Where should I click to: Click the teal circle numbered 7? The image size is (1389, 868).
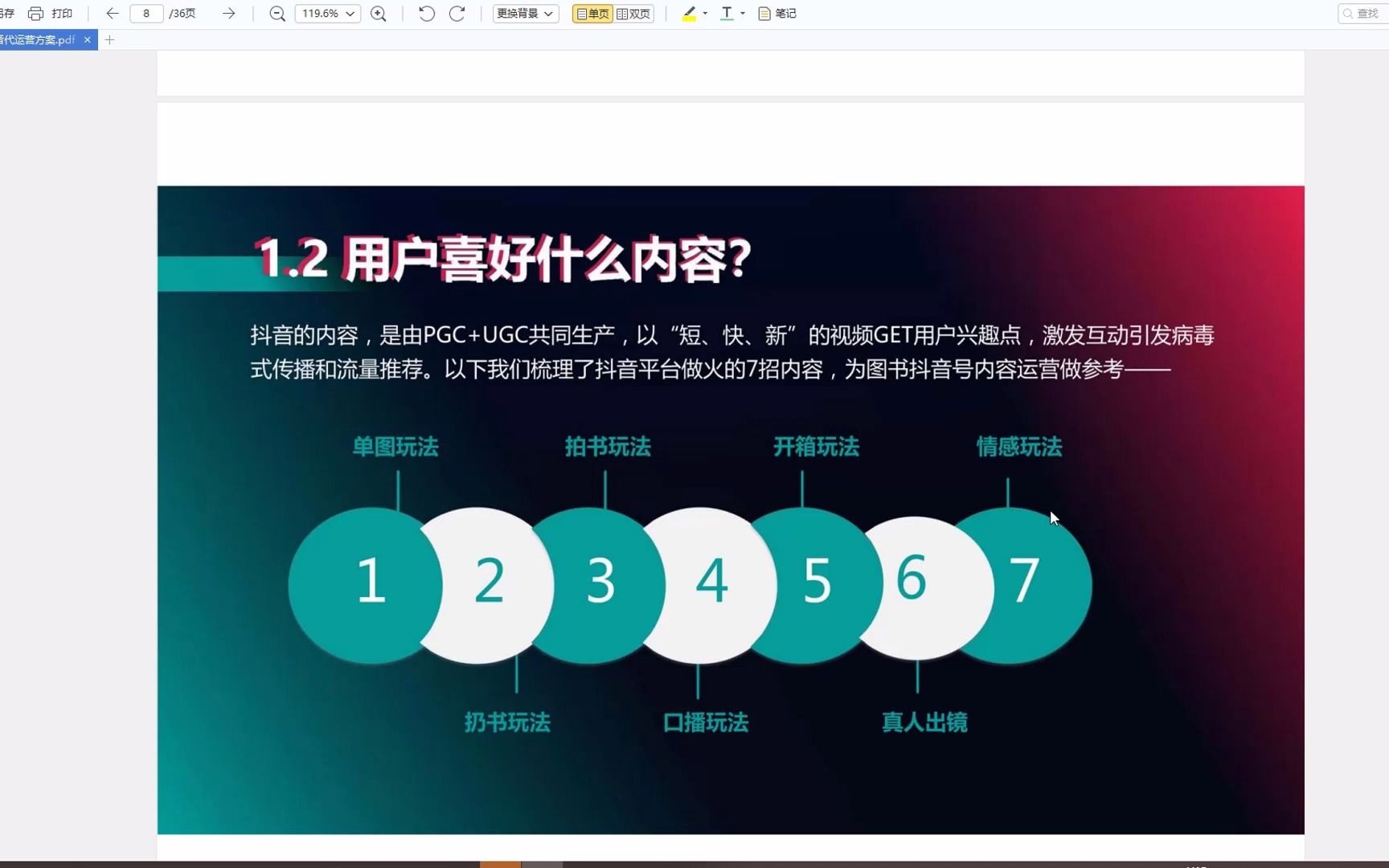(x=1025, y=585)
